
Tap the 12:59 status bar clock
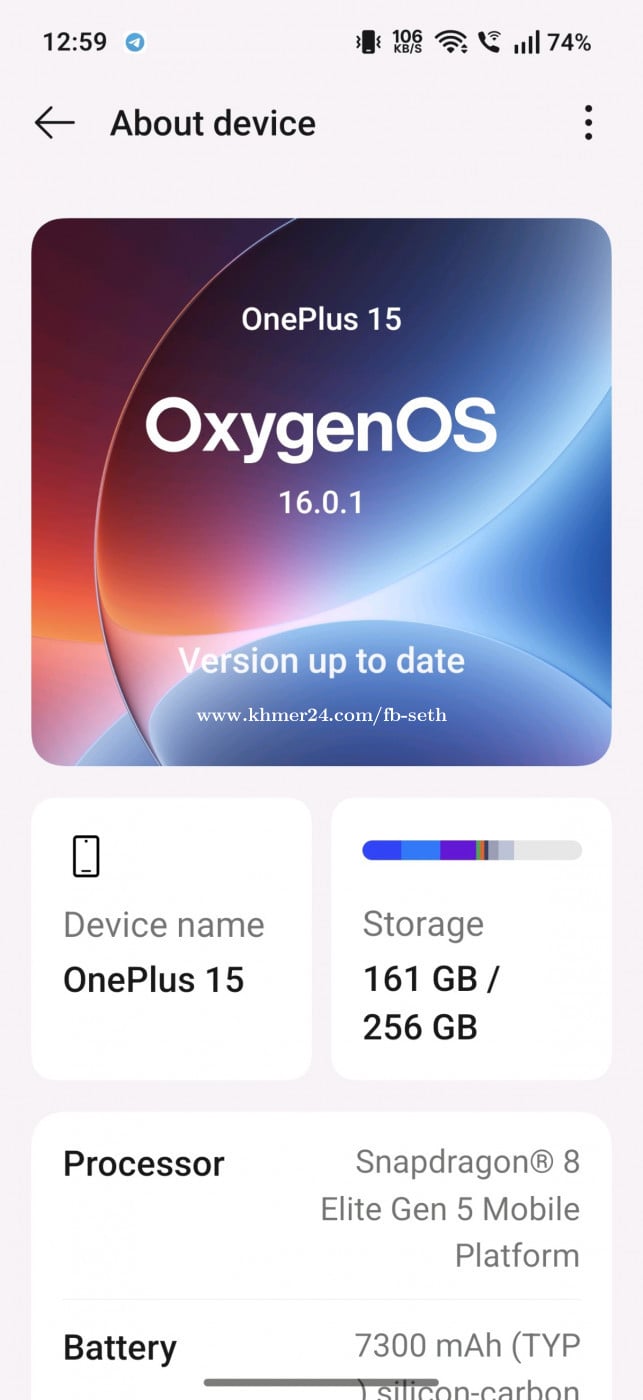click(x=74, y=42)
